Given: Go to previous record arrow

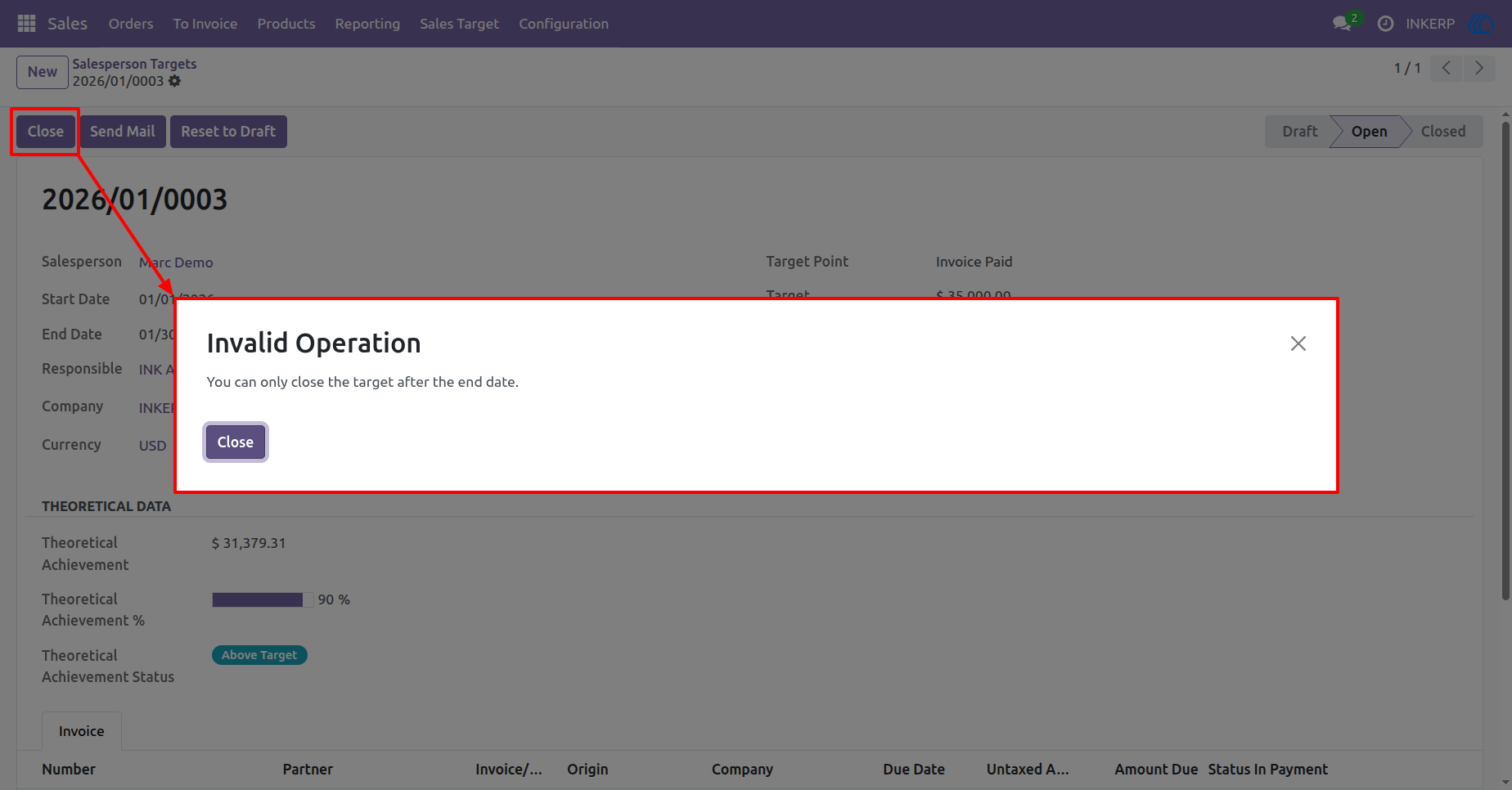Looking at the screenshot, I should click(x=1447, y=68).
